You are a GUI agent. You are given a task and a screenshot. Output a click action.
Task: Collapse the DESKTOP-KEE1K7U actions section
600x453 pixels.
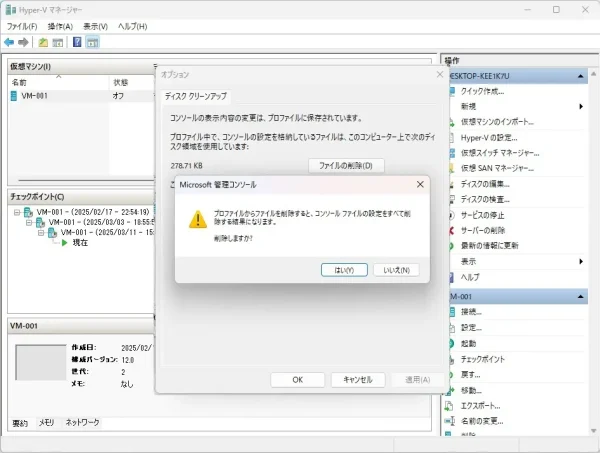tap(580, 76)
